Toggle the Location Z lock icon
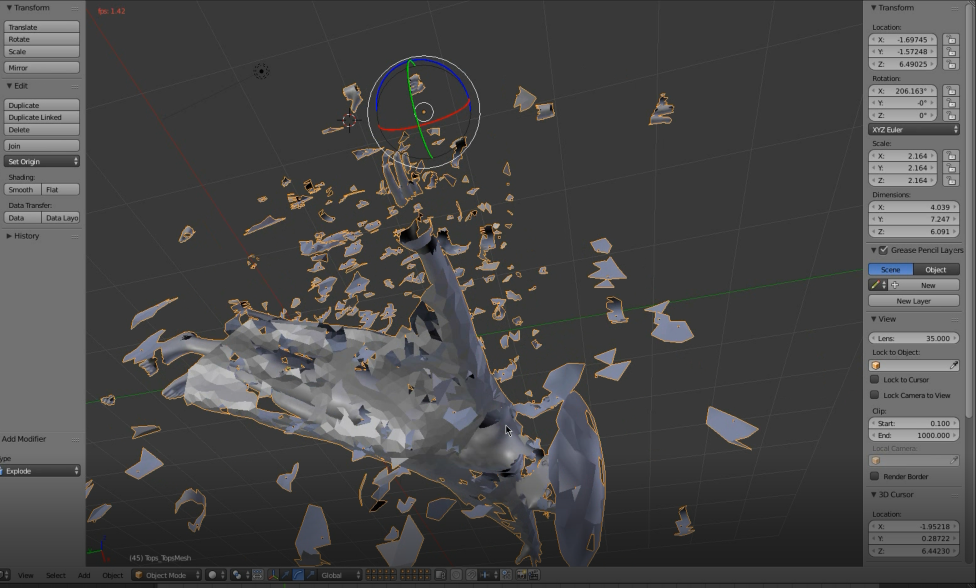 click(950, 64)
